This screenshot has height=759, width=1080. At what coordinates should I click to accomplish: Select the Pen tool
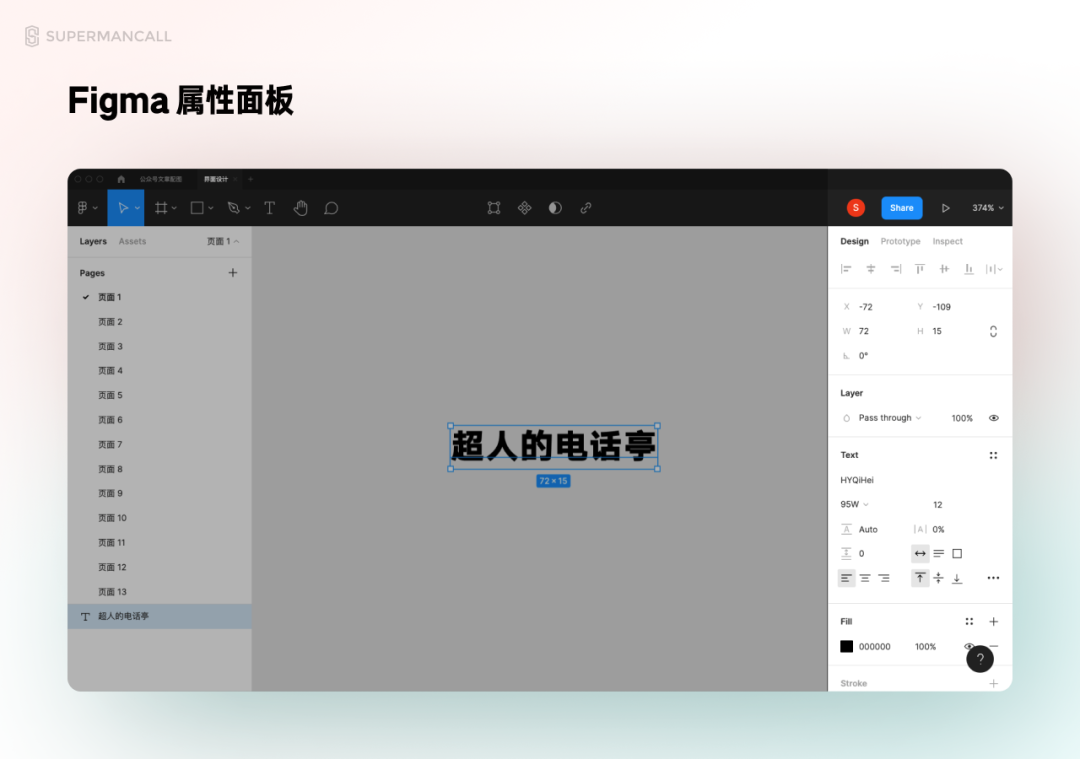[232, 207]
